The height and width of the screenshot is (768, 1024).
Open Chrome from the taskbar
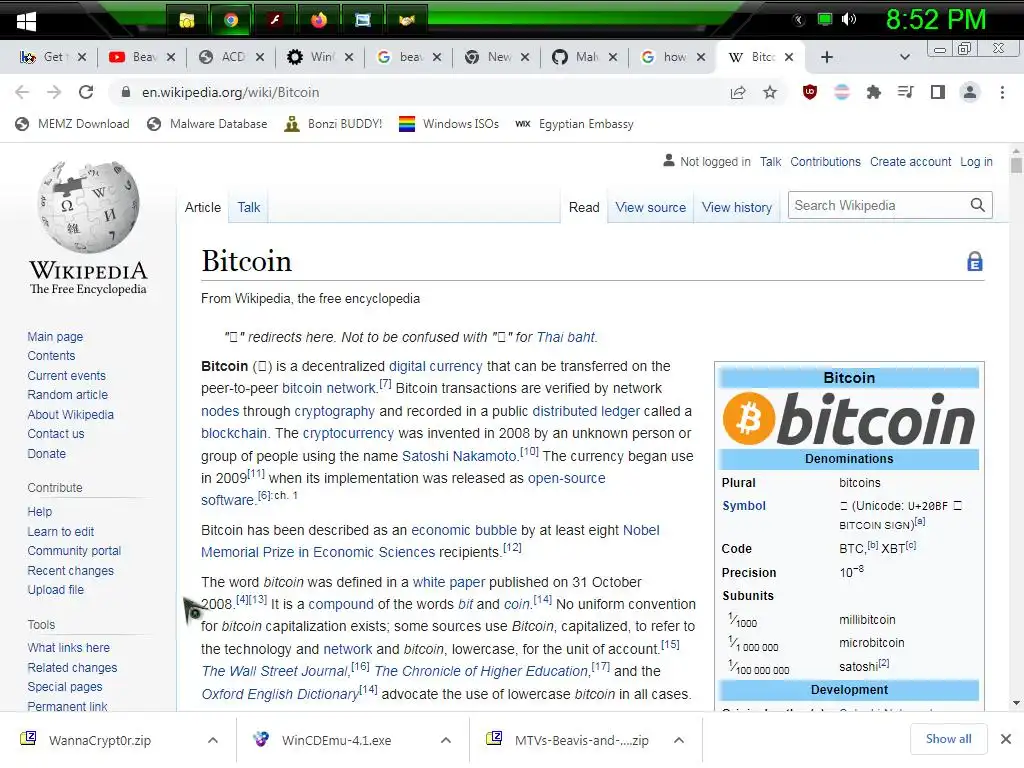click(x=231, y=21)
